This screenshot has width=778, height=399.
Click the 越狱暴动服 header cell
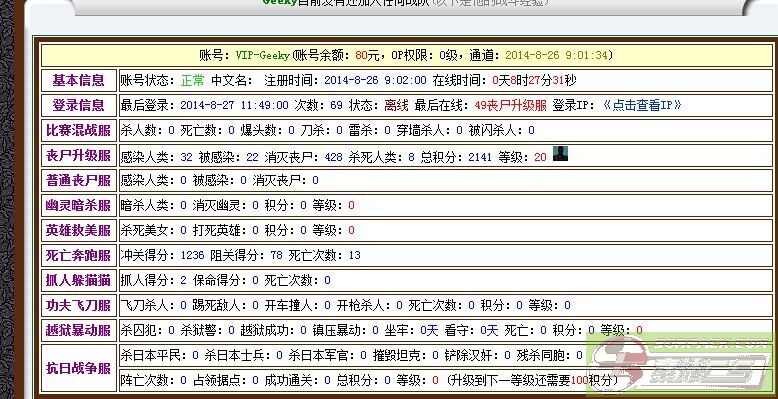[x=78, y=331]
